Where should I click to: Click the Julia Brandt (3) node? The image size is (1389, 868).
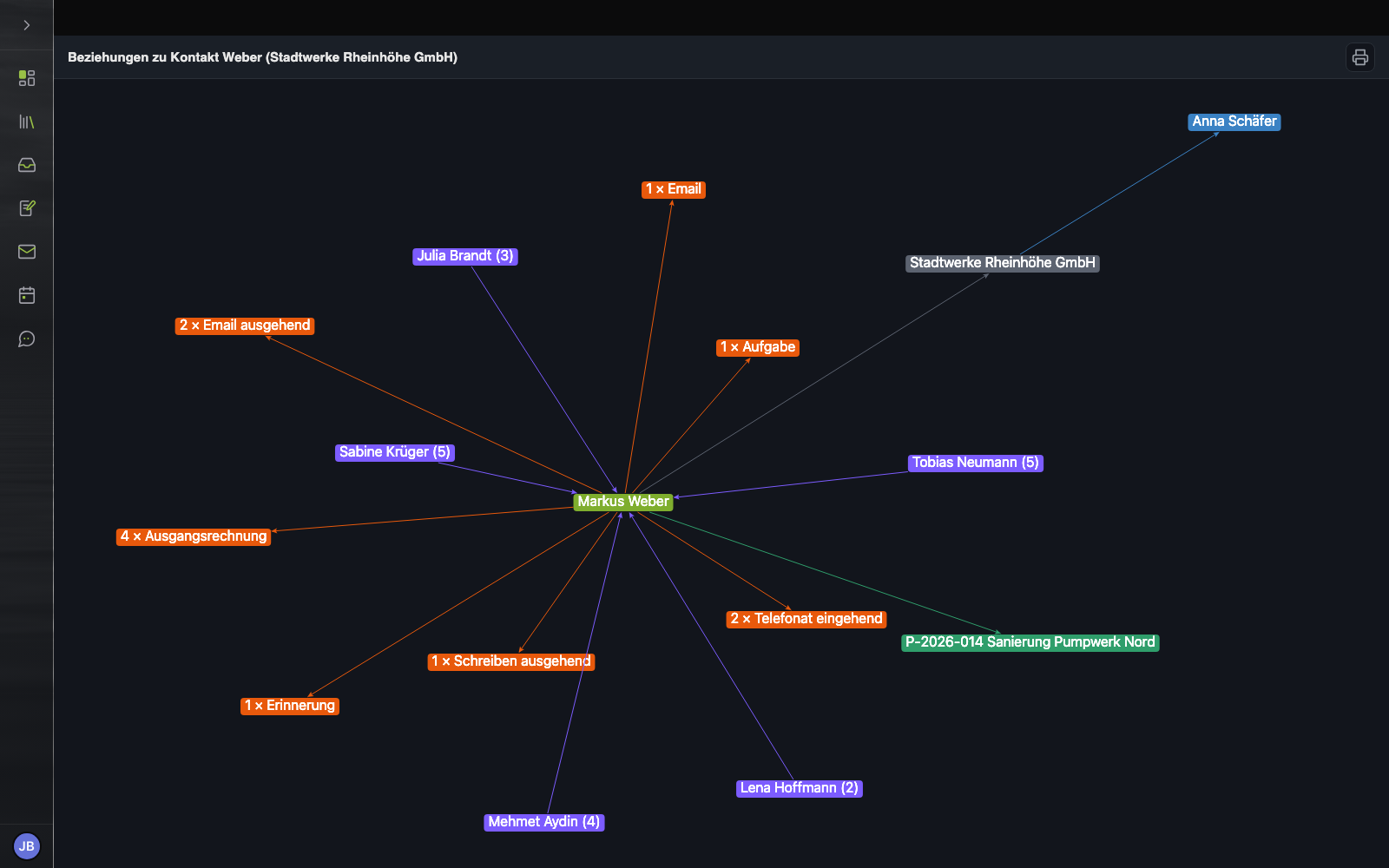coord(465,256)
